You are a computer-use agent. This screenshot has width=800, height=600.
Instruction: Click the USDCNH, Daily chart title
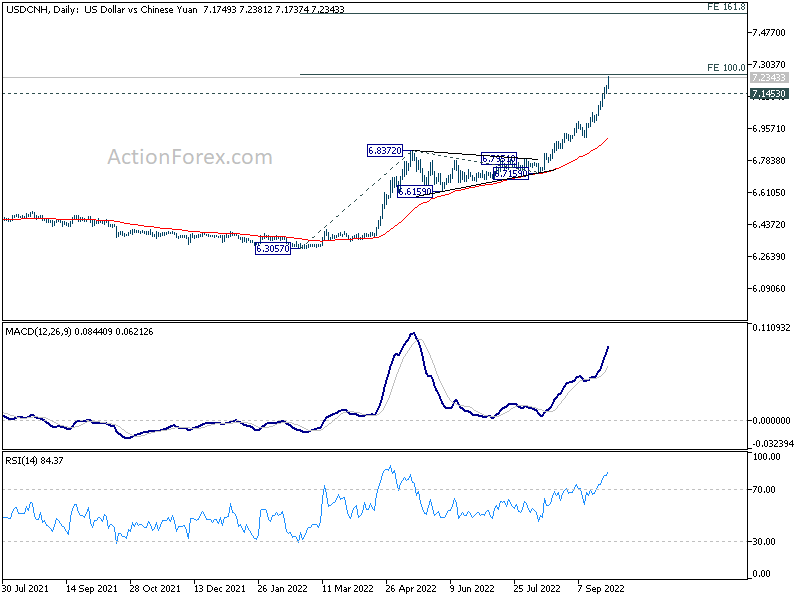[x=174, y=9]
